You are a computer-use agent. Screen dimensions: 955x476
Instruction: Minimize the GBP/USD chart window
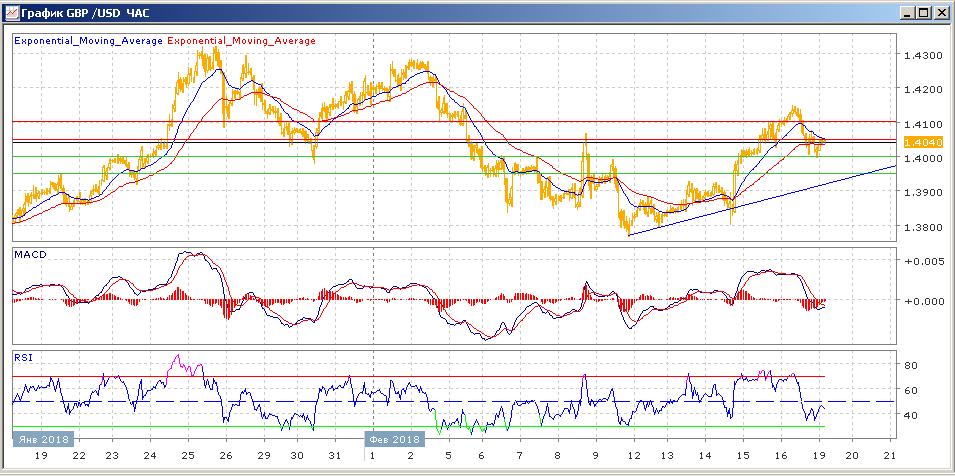[907, 13]
